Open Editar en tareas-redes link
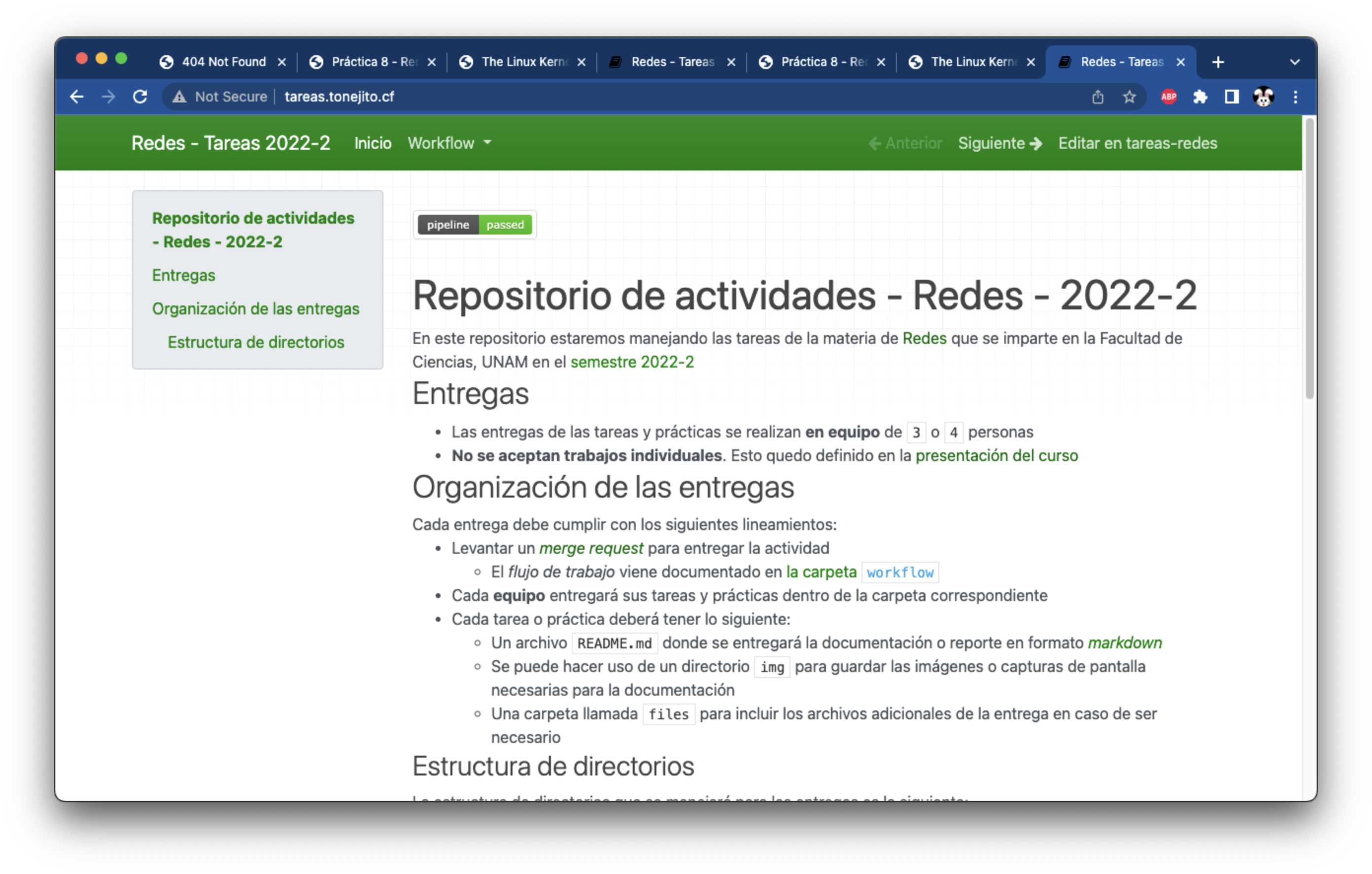 tap(1137, 143)
